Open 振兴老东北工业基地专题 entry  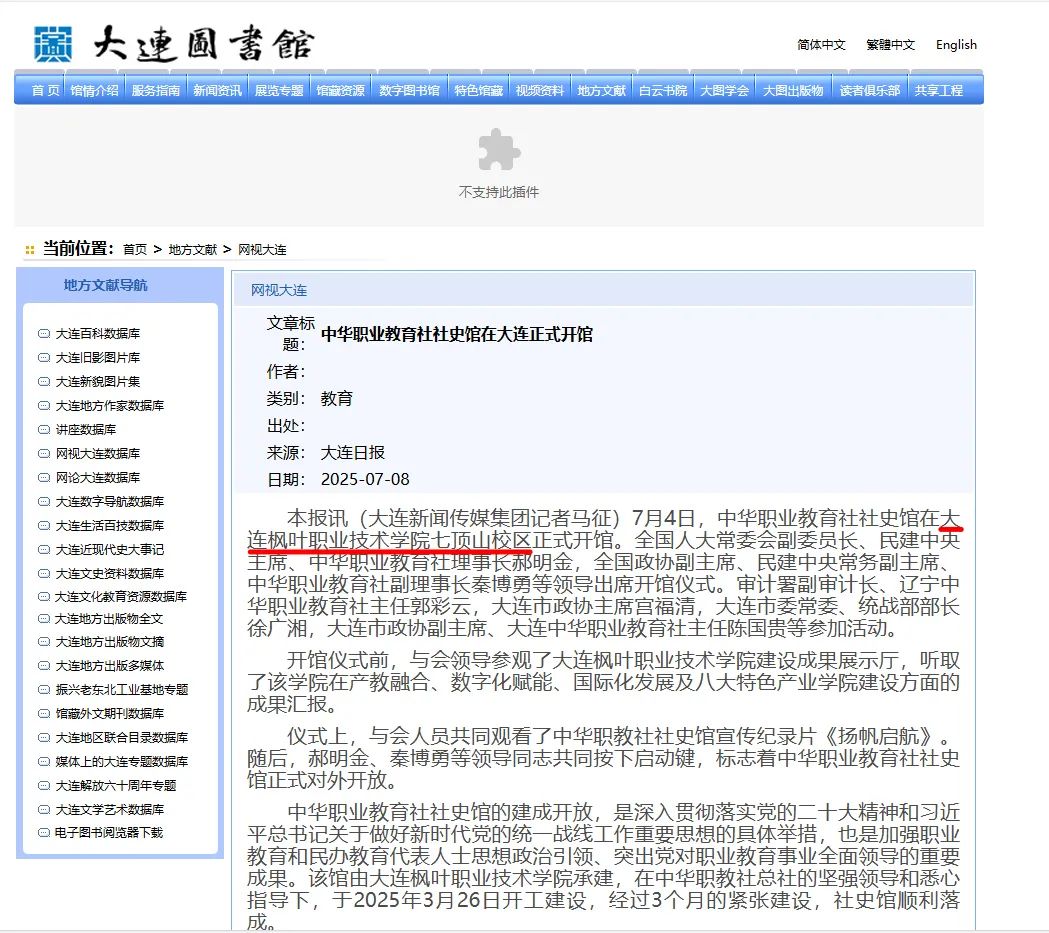[121, 690]
